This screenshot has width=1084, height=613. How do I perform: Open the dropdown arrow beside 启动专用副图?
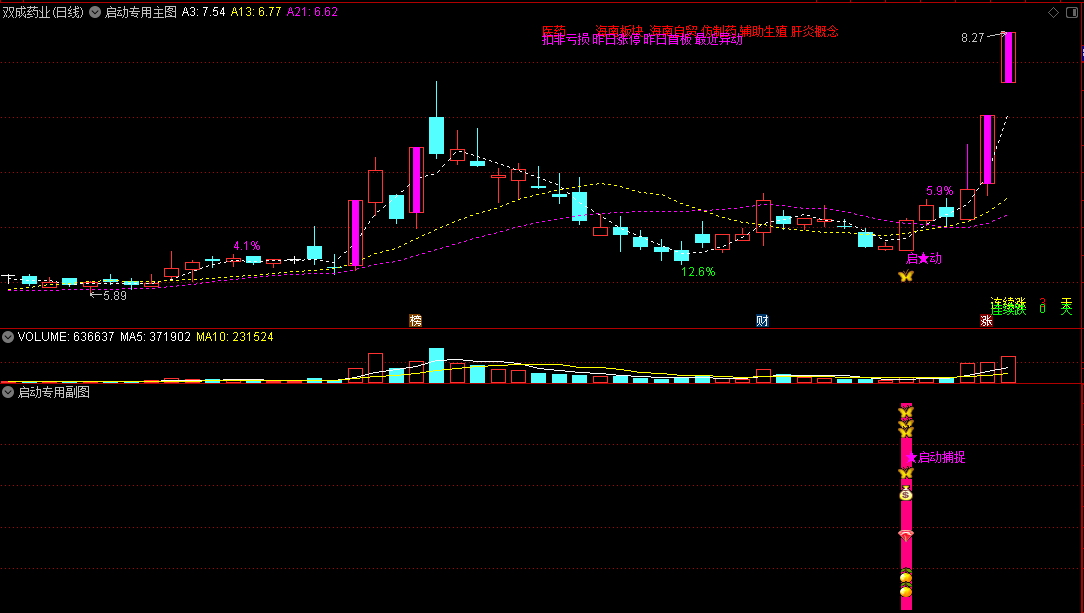(x=8, y=393)
